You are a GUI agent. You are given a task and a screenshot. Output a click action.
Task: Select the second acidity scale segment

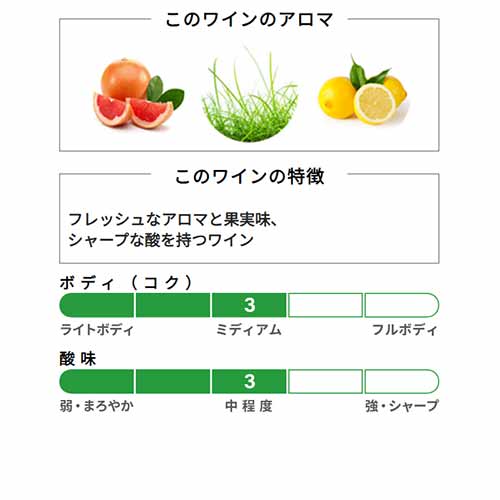pyautogui.click(x=173, y=381)
